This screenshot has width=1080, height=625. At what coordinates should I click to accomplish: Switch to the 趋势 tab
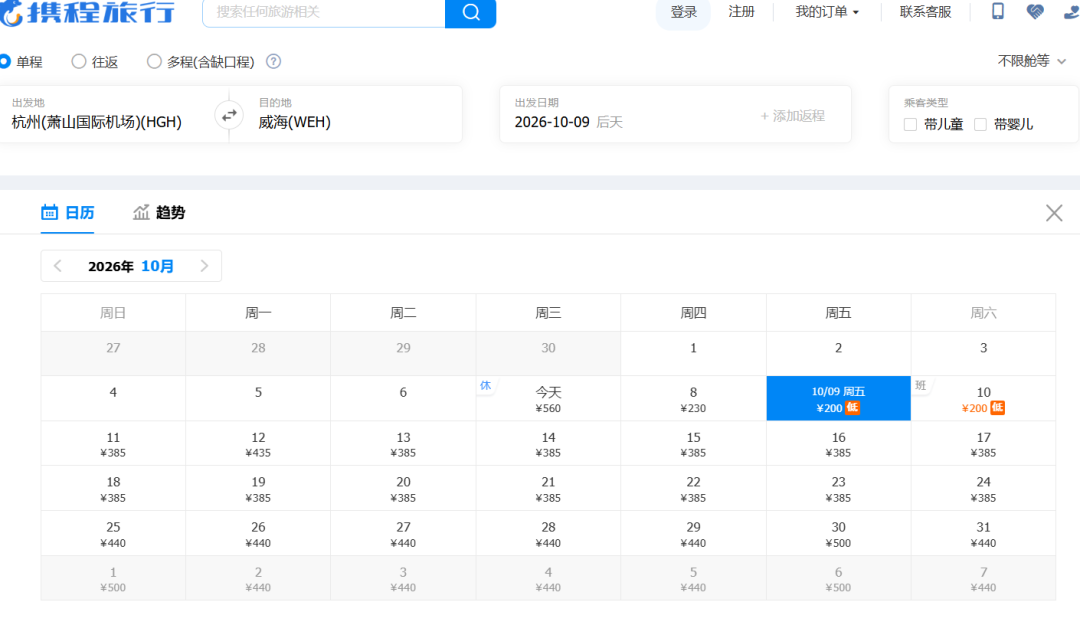tap(159, 212)
